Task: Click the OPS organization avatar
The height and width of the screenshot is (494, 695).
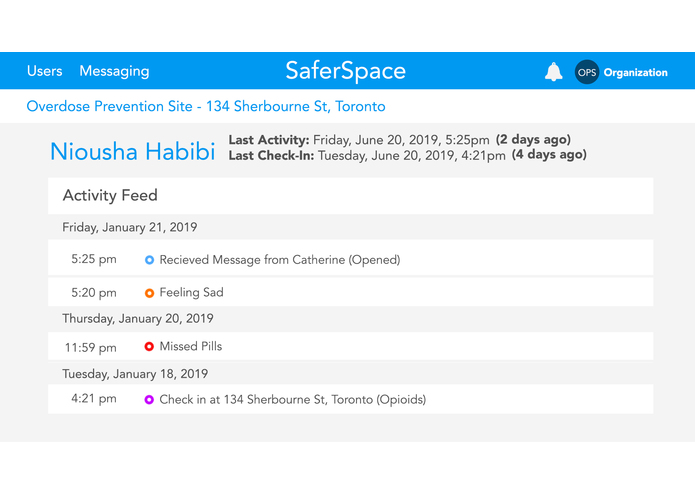Action: 587,72
